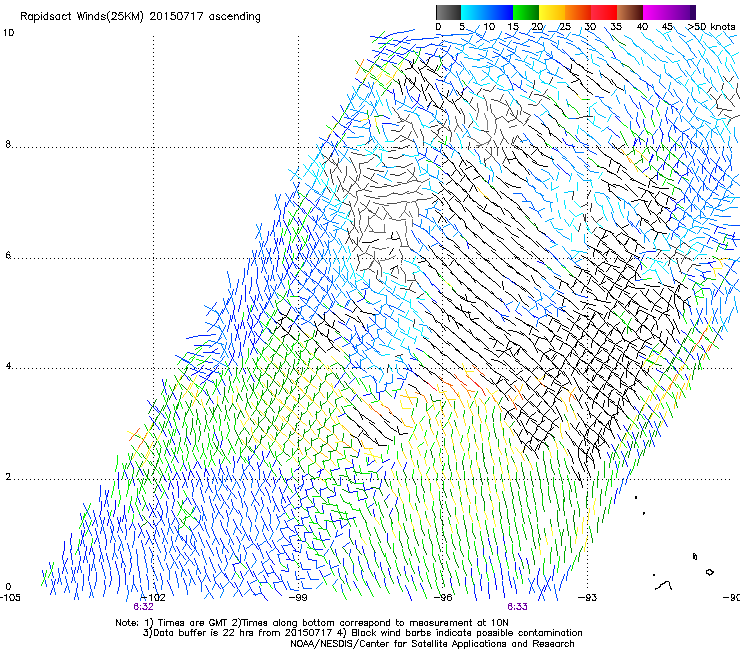Image resolution: width=740 pixels, height=650 pixels.
Task: Click the '4' latitude axis label
Action: [8, 366]
